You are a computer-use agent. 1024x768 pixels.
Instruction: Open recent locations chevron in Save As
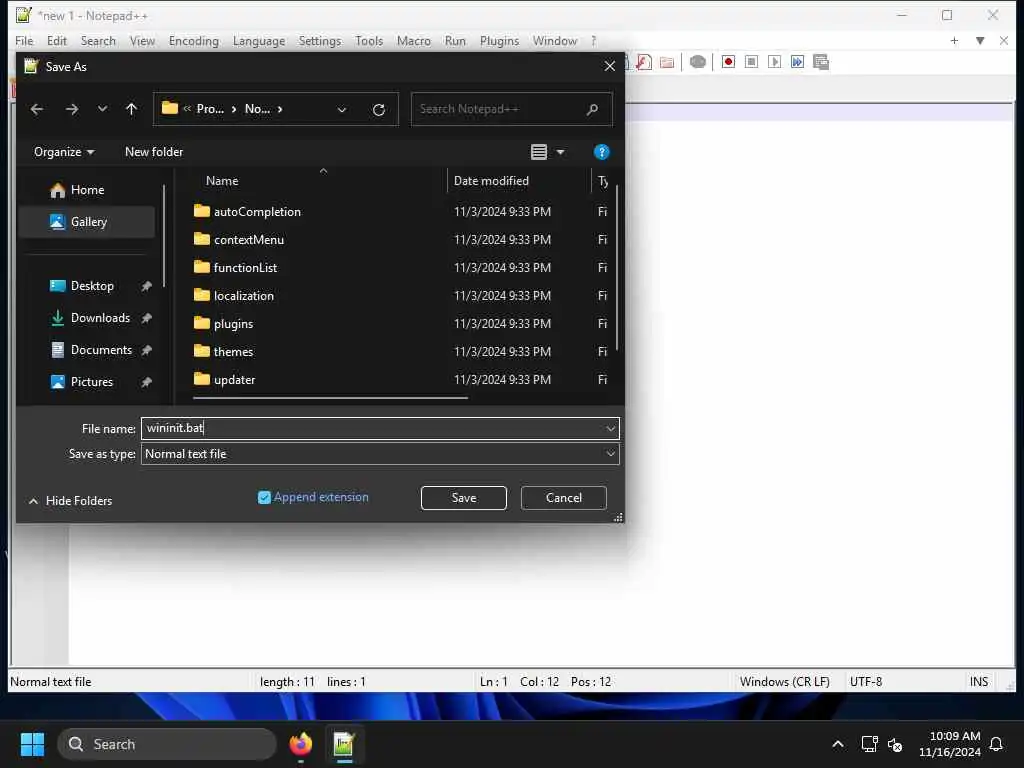pyautogui.click(x=102, y=109)
